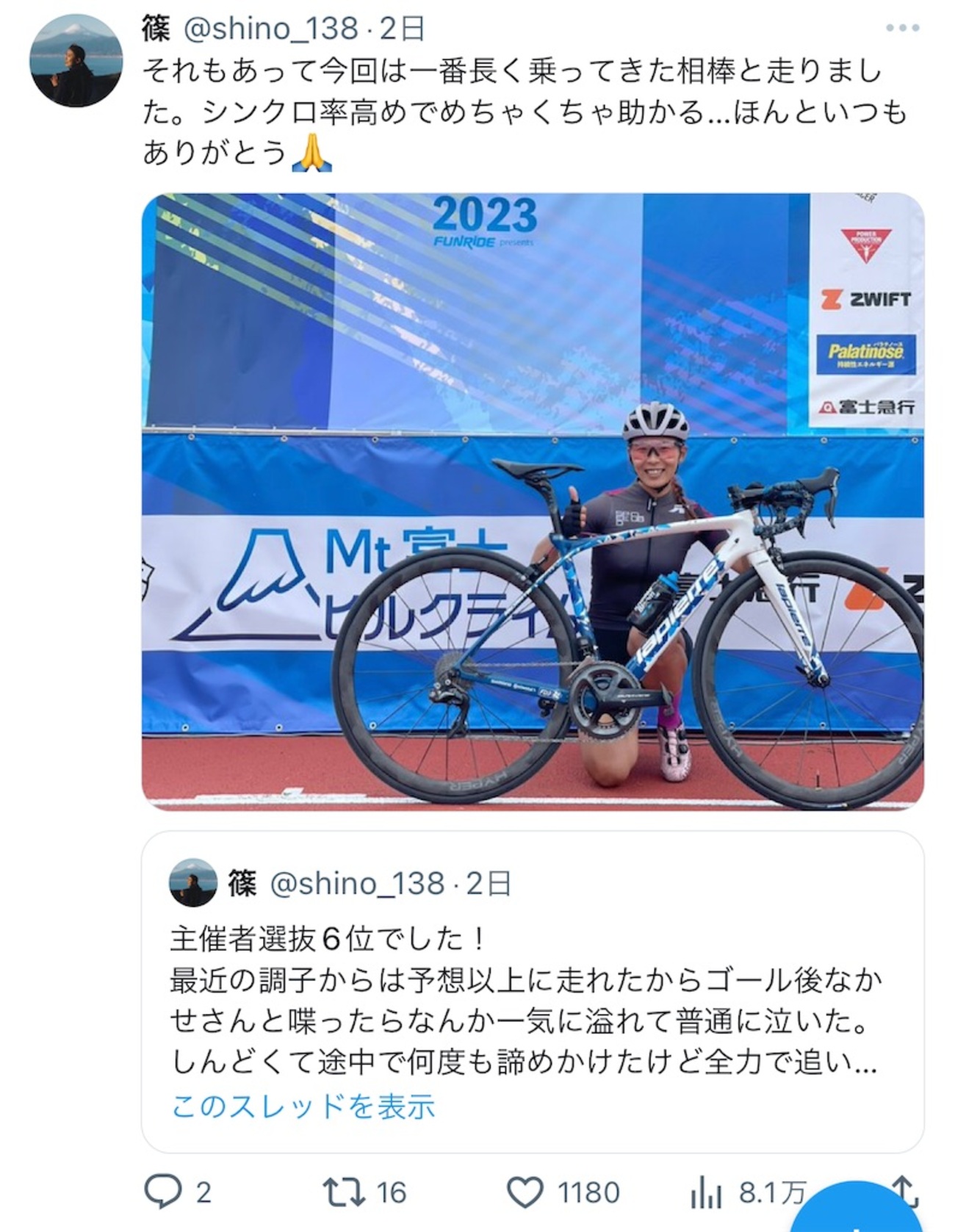Open the main author's profile avatar
Image resolution: width=955 pixels, height=1232 pixels.
[x=76, y=60]
